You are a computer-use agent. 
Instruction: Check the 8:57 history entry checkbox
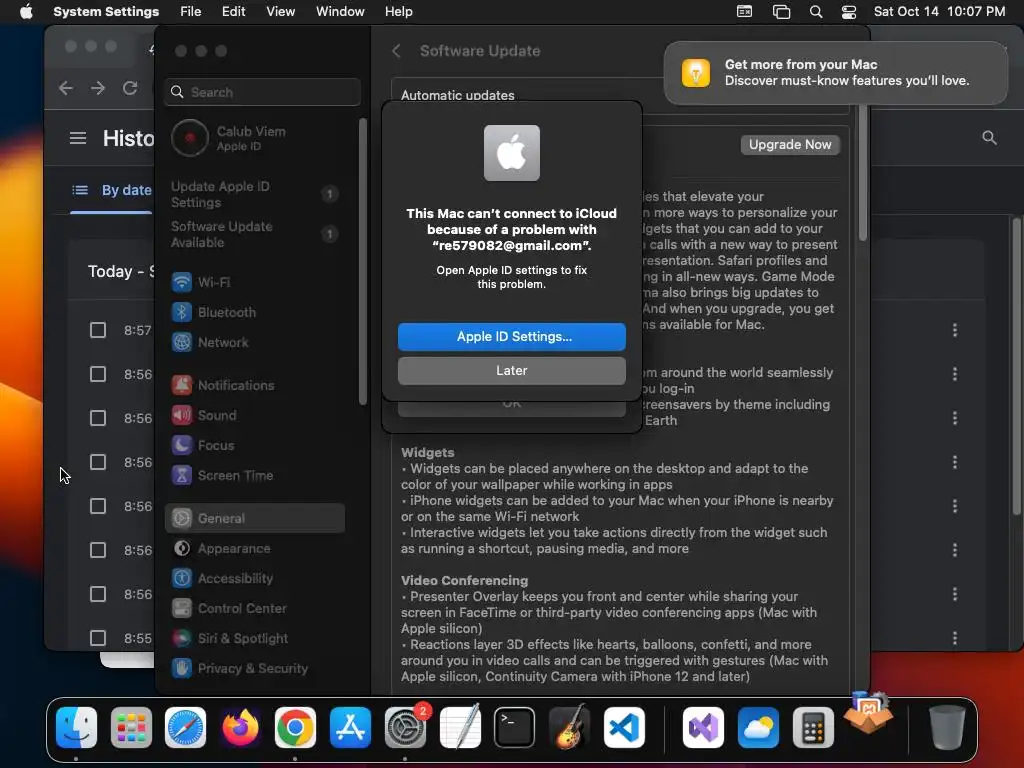pos(98,330)
